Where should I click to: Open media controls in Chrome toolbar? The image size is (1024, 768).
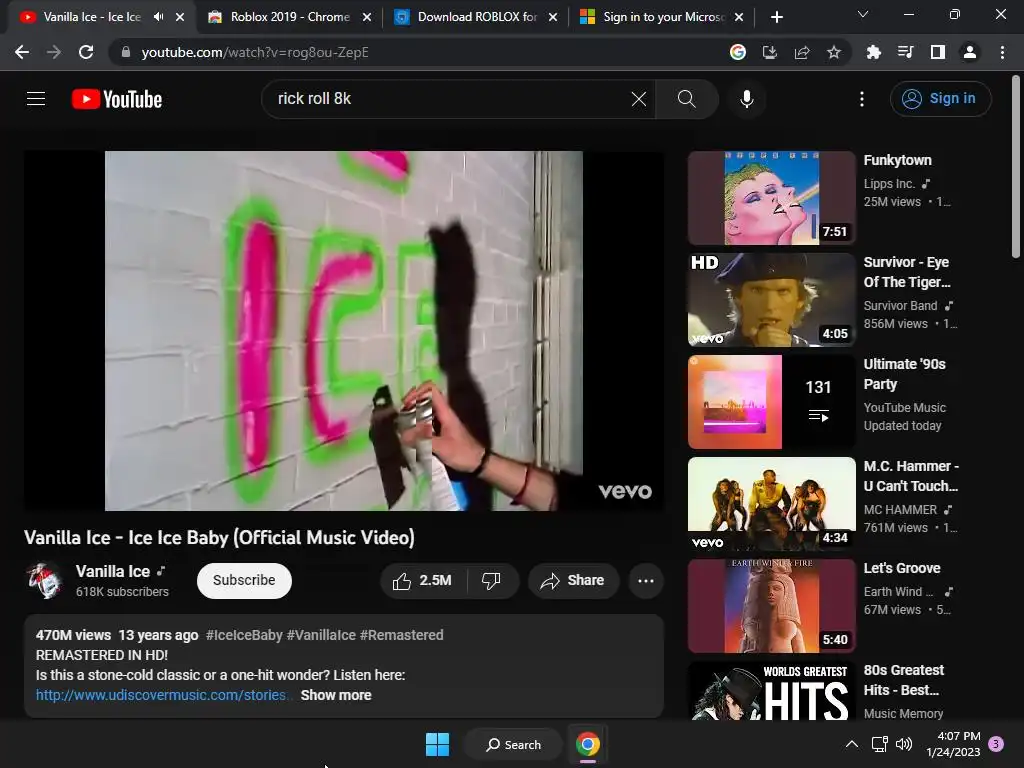coord(906,52)
